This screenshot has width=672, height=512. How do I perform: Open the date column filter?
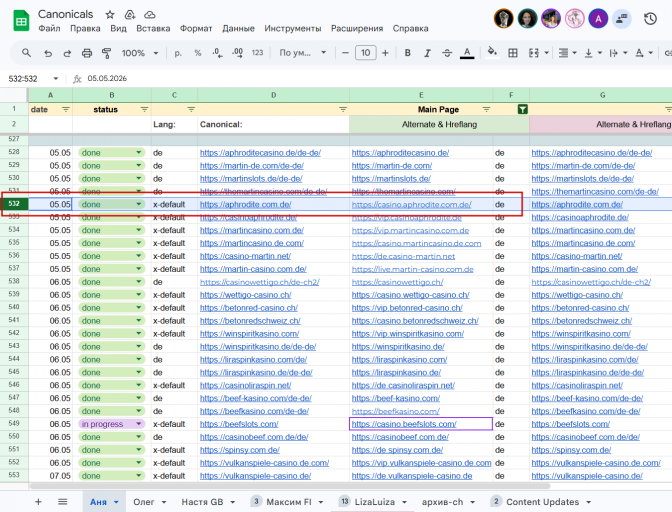66,109
